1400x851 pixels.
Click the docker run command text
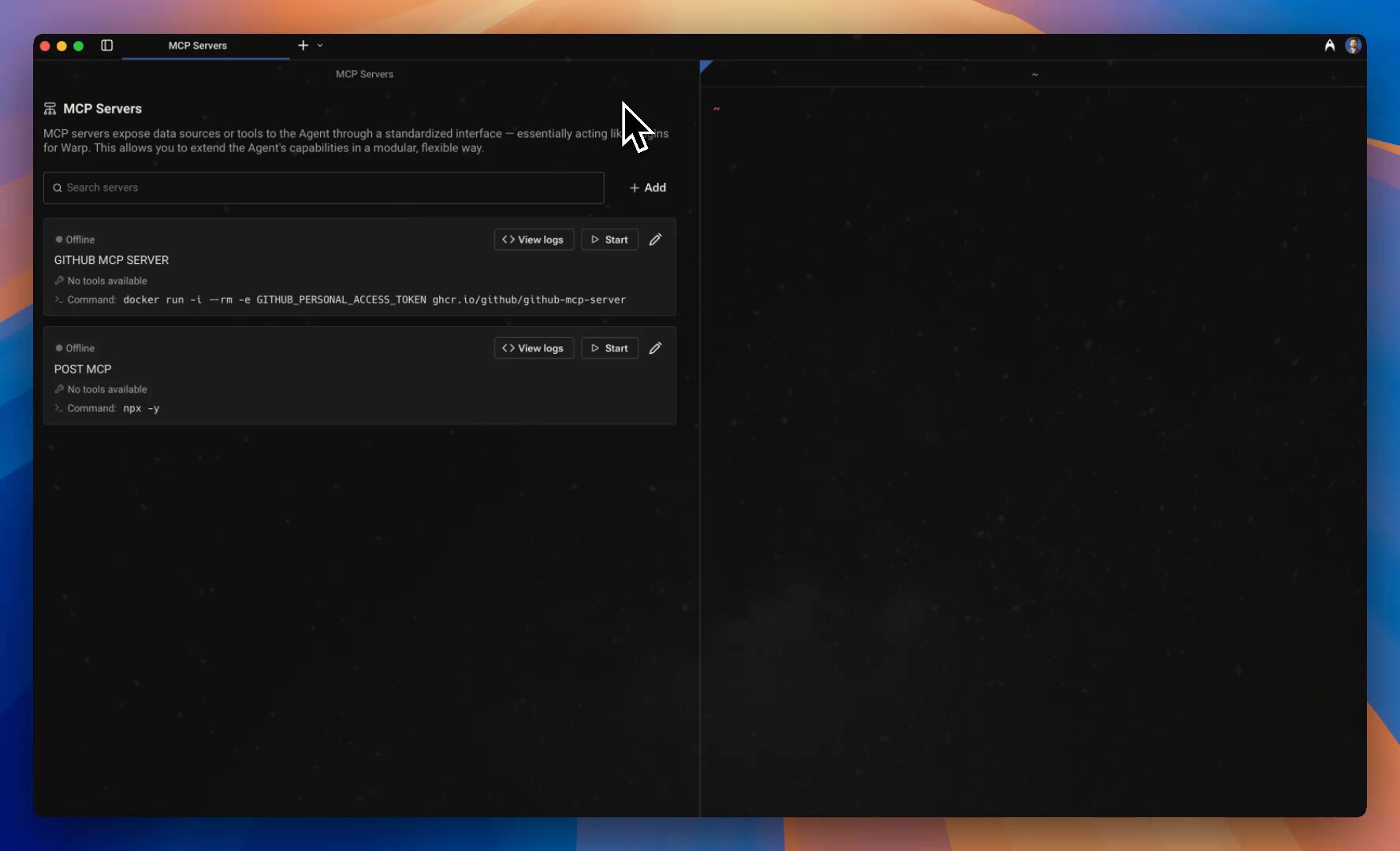(x=374, y=299)
